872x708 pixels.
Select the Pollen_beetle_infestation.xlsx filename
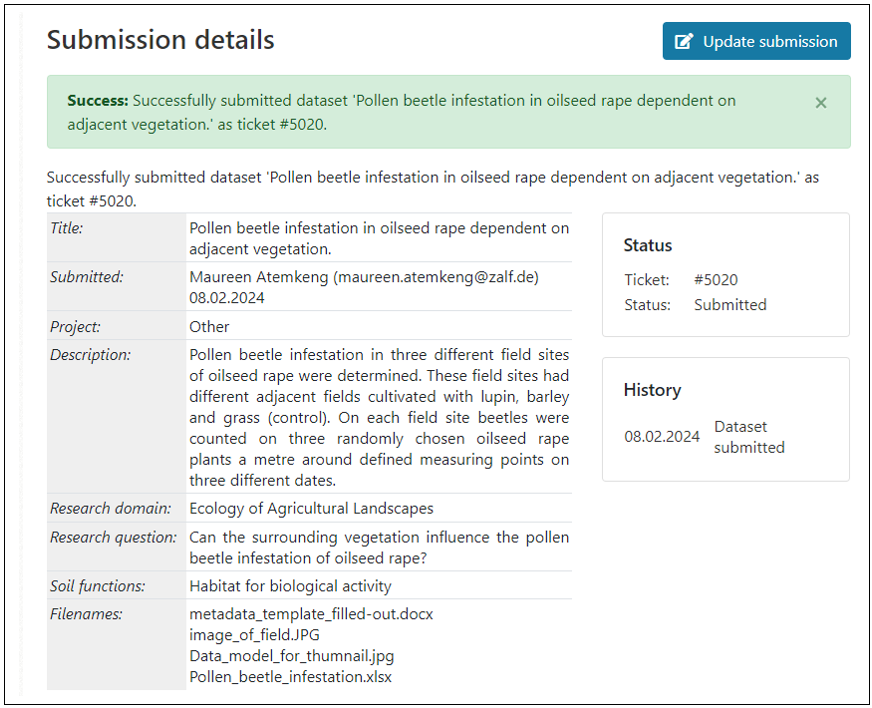point(290,677)
